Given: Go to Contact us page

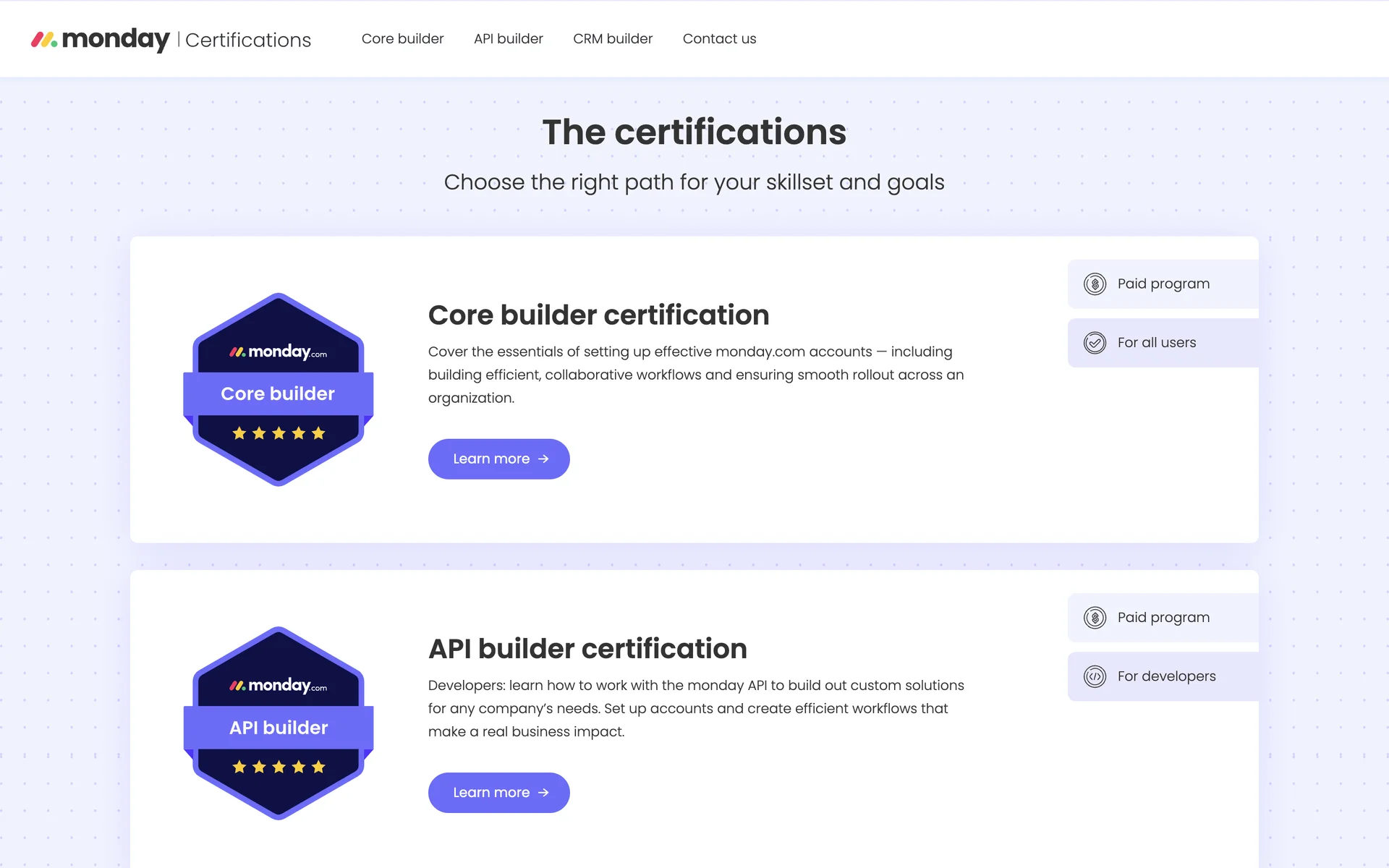Looking at the screenshot, I should 719,39.
